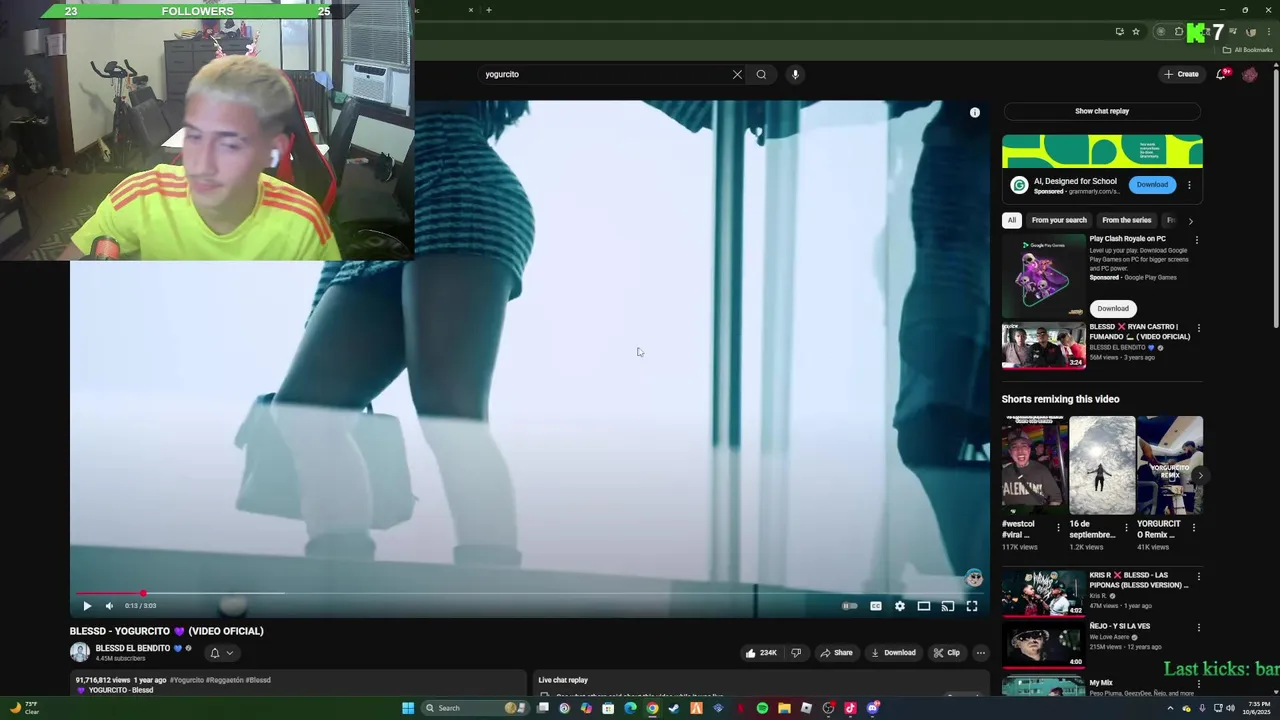This screenshot has width=1280, height=720.
Task: Share the video
Action: point(836,653)
